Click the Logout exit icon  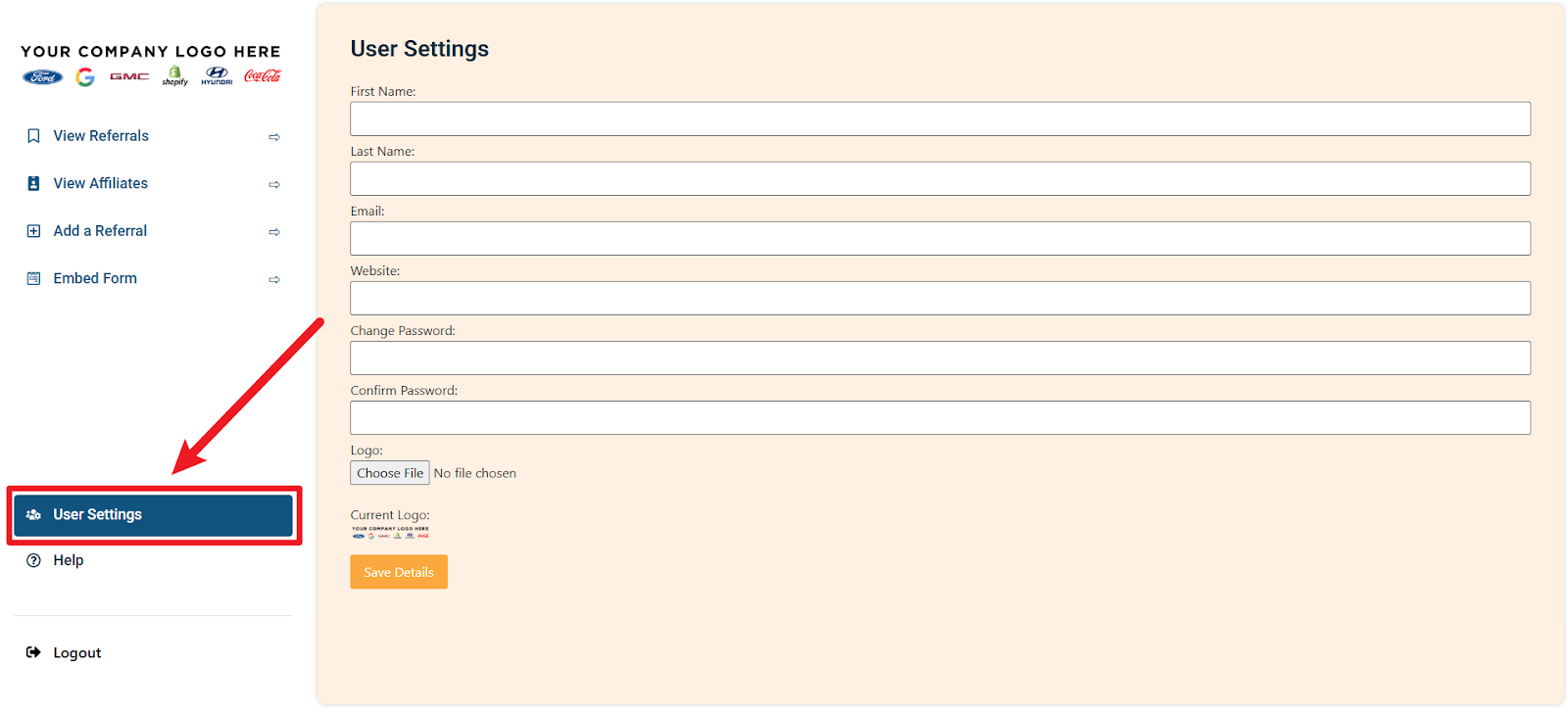(33, 652)
